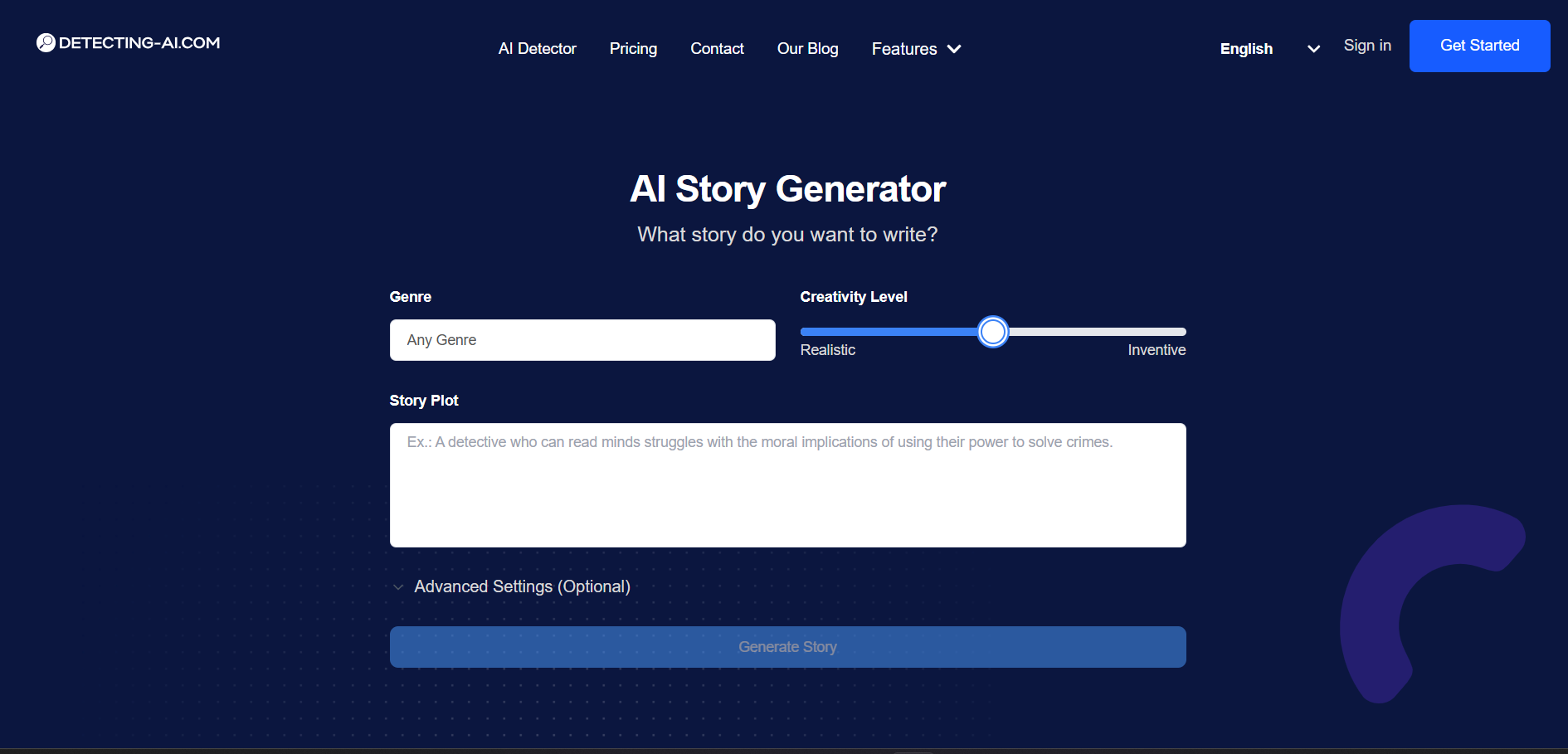This screenshot has height=754, width=1568.
Task: Open the AI Detector page
Action: click(x=537, y=49)
